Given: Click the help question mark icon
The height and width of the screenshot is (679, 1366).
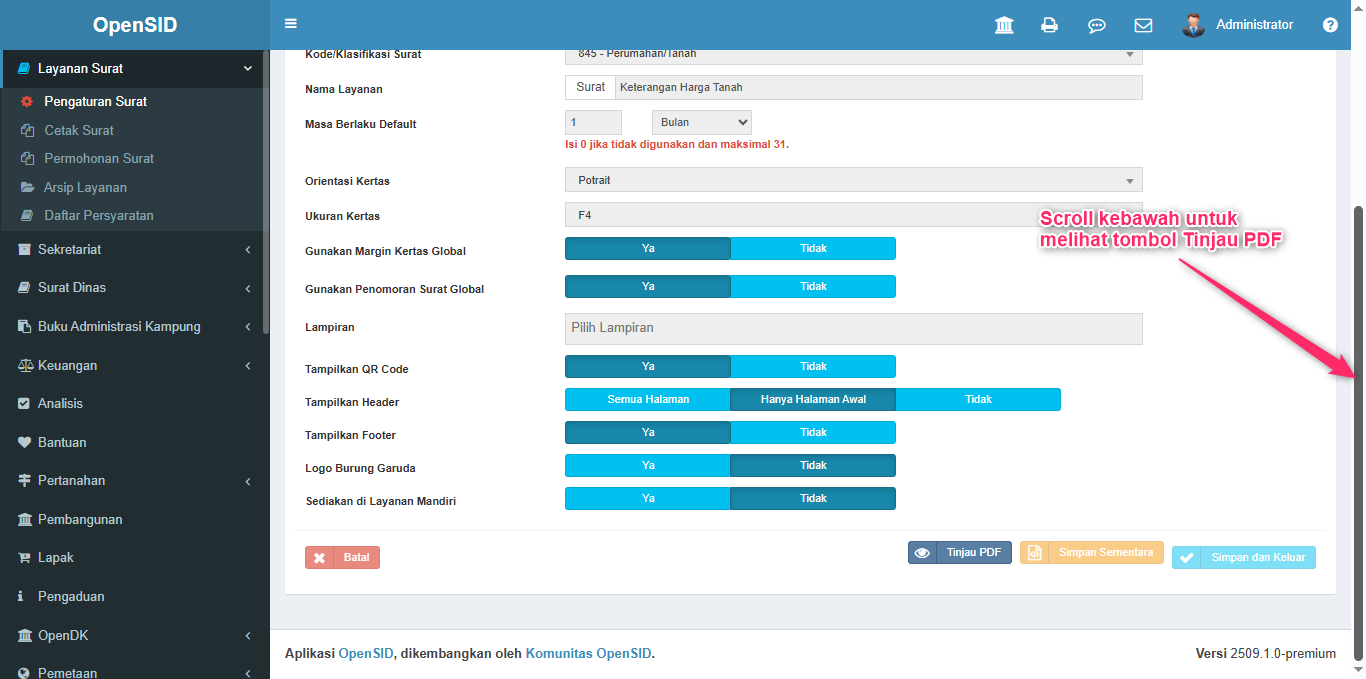Looking at the screenshot, I should tap(1330, 25).
